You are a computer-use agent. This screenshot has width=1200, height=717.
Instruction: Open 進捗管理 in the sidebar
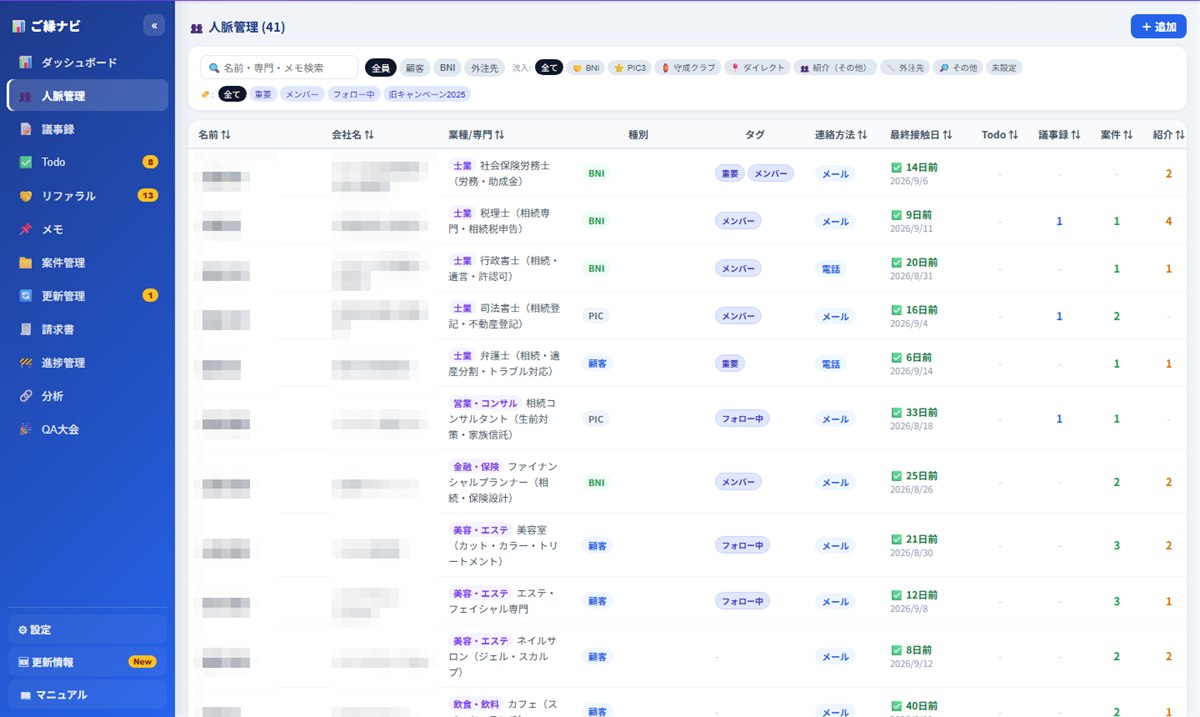(x=87, y=363)
